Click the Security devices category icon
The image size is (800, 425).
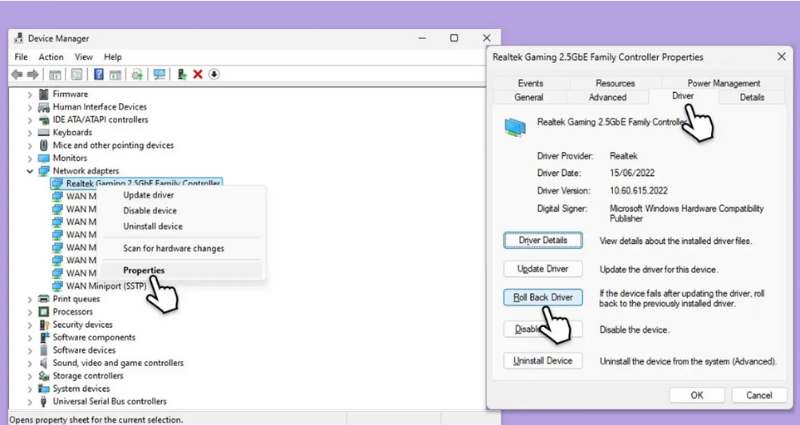pos(44,324)
